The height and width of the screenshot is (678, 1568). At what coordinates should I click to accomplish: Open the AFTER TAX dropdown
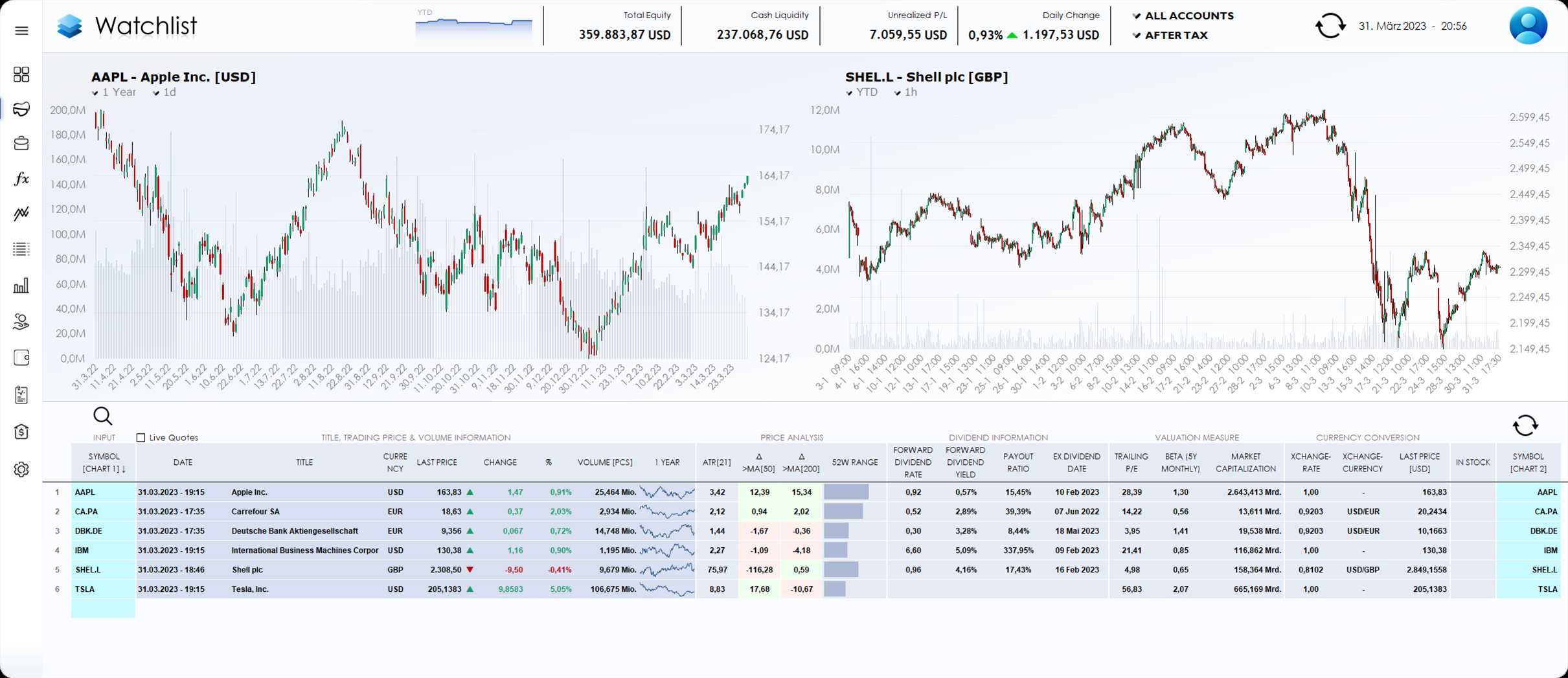tap(1170, 35)
